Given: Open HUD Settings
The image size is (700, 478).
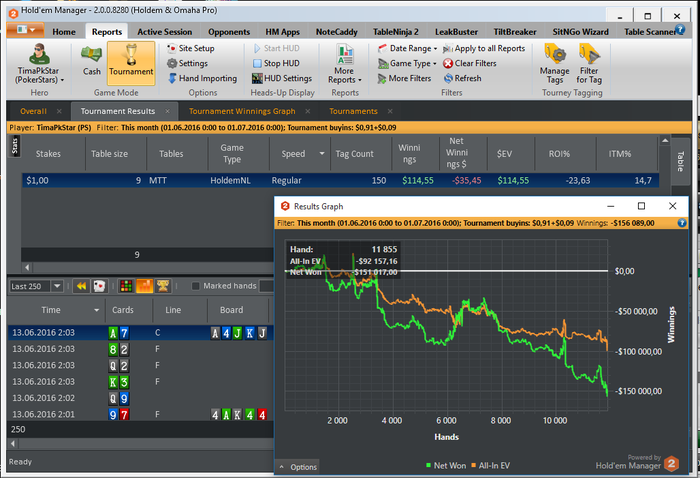Looking at the screenshot, I should pyautogui.click(x=282, y=79).
